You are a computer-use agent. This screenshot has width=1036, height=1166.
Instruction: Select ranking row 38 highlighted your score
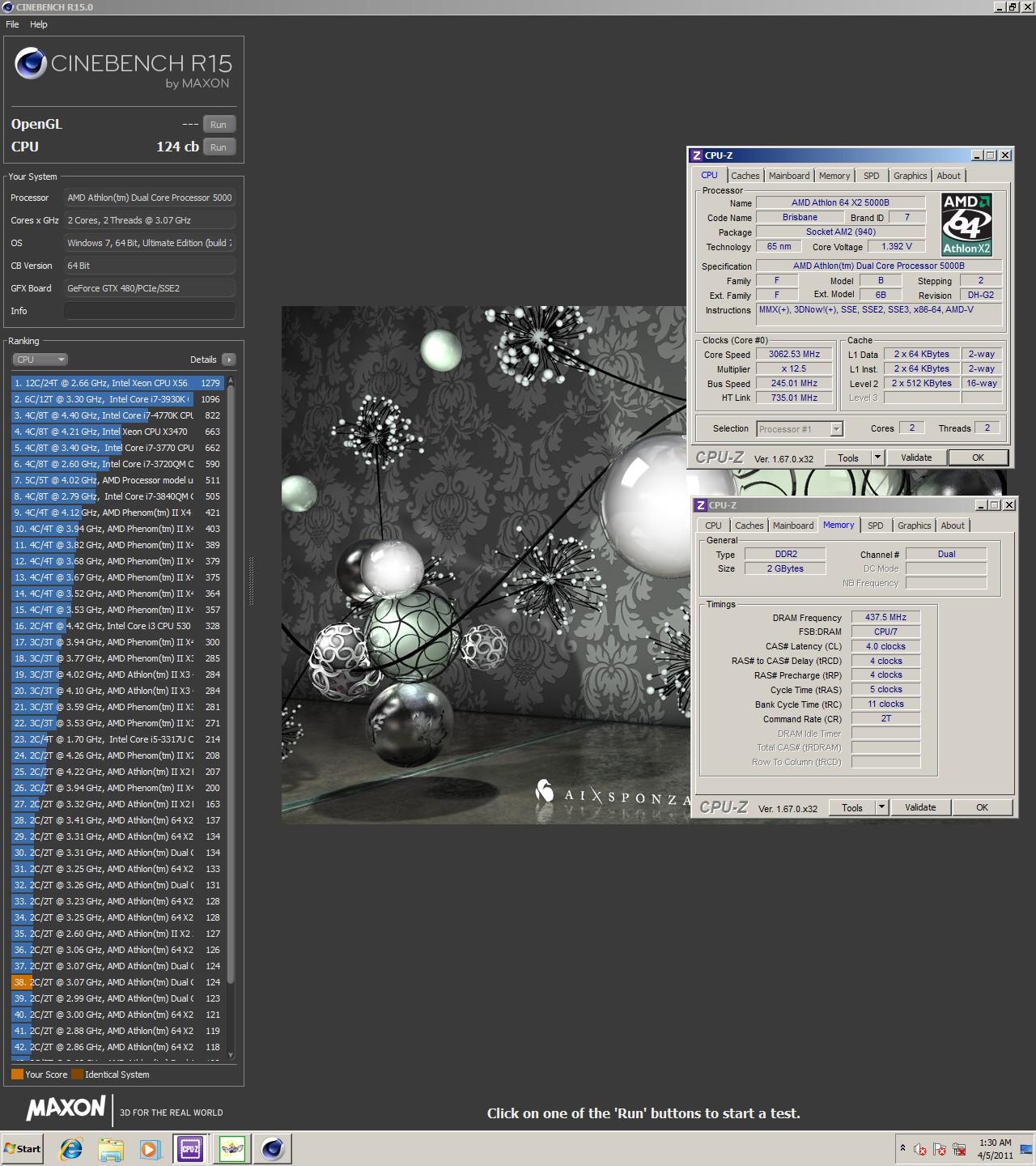pyautogui.click(x=117, y=982)
